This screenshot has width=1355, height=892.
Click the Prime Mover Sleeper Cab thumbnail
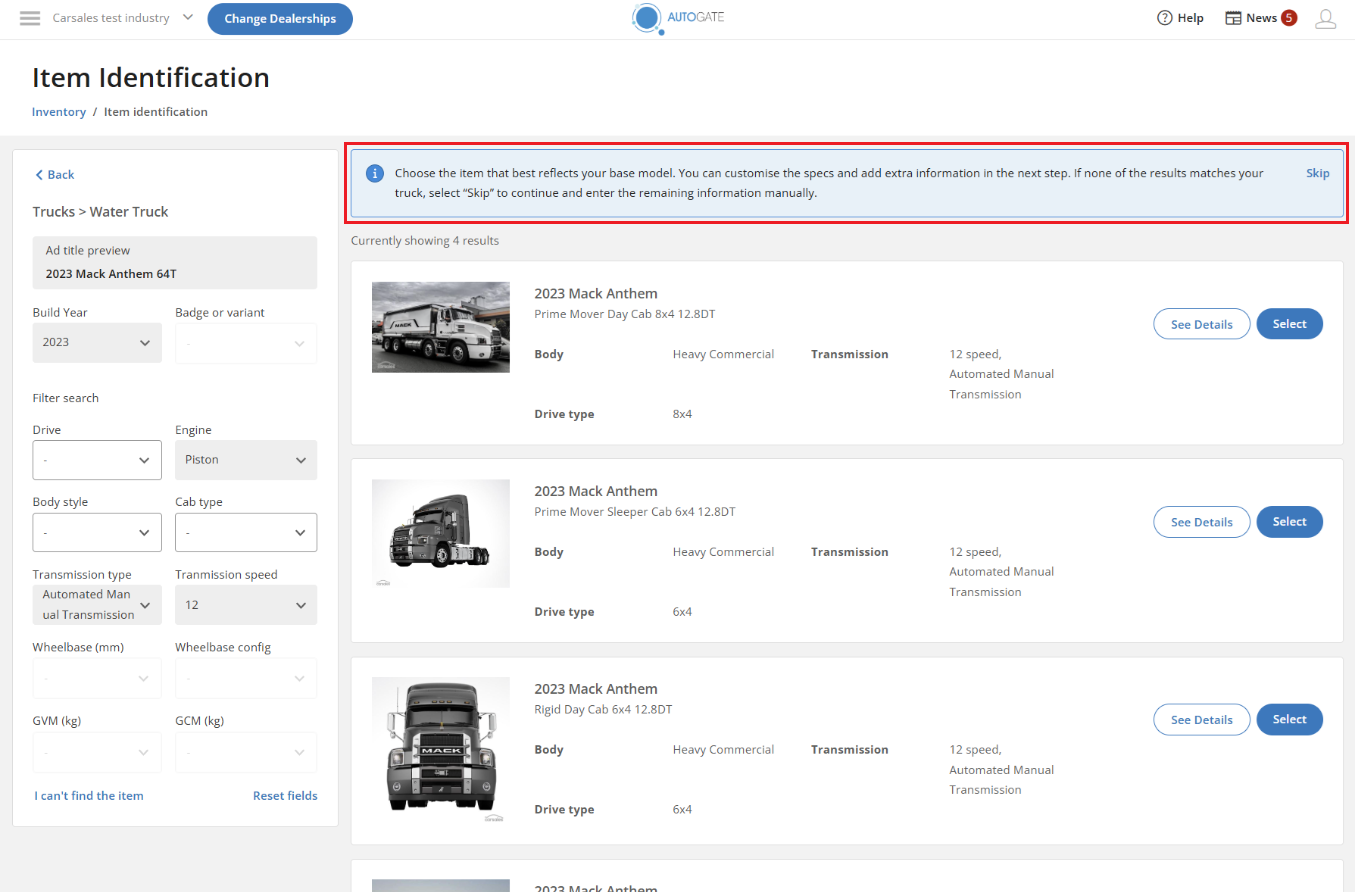click(441, 533)
